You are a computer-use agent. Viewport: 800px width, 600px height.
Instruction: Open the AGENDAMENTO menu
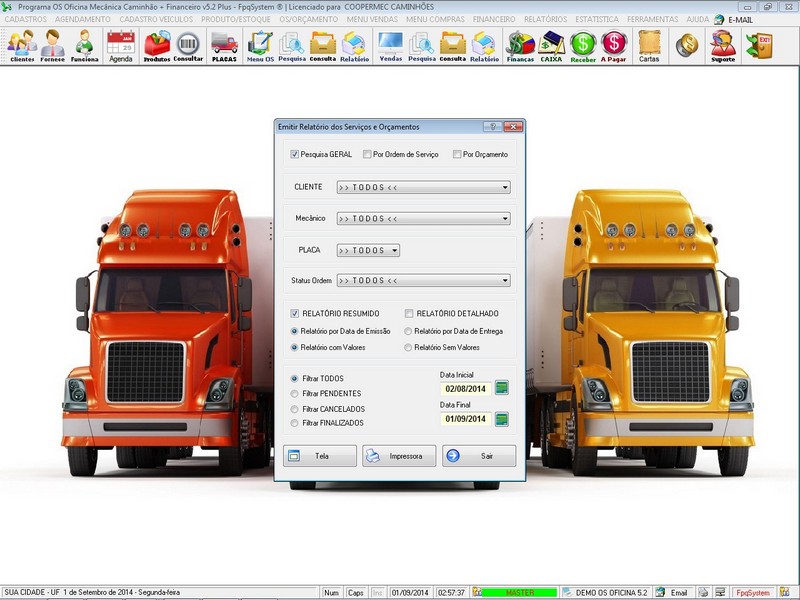[83, 19]
